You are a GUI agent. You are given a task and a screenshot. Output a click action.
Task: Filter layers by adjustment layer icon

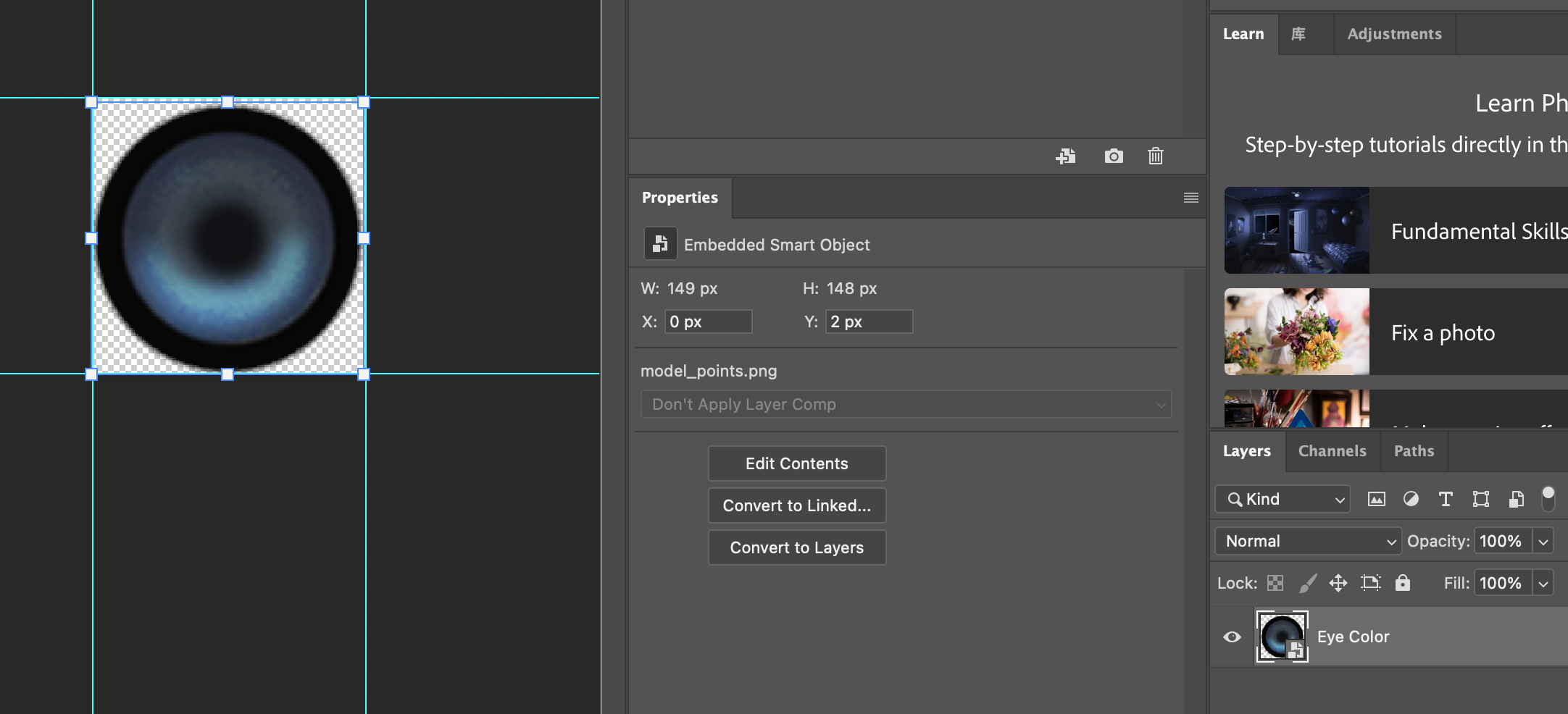tap(1411, 499)
